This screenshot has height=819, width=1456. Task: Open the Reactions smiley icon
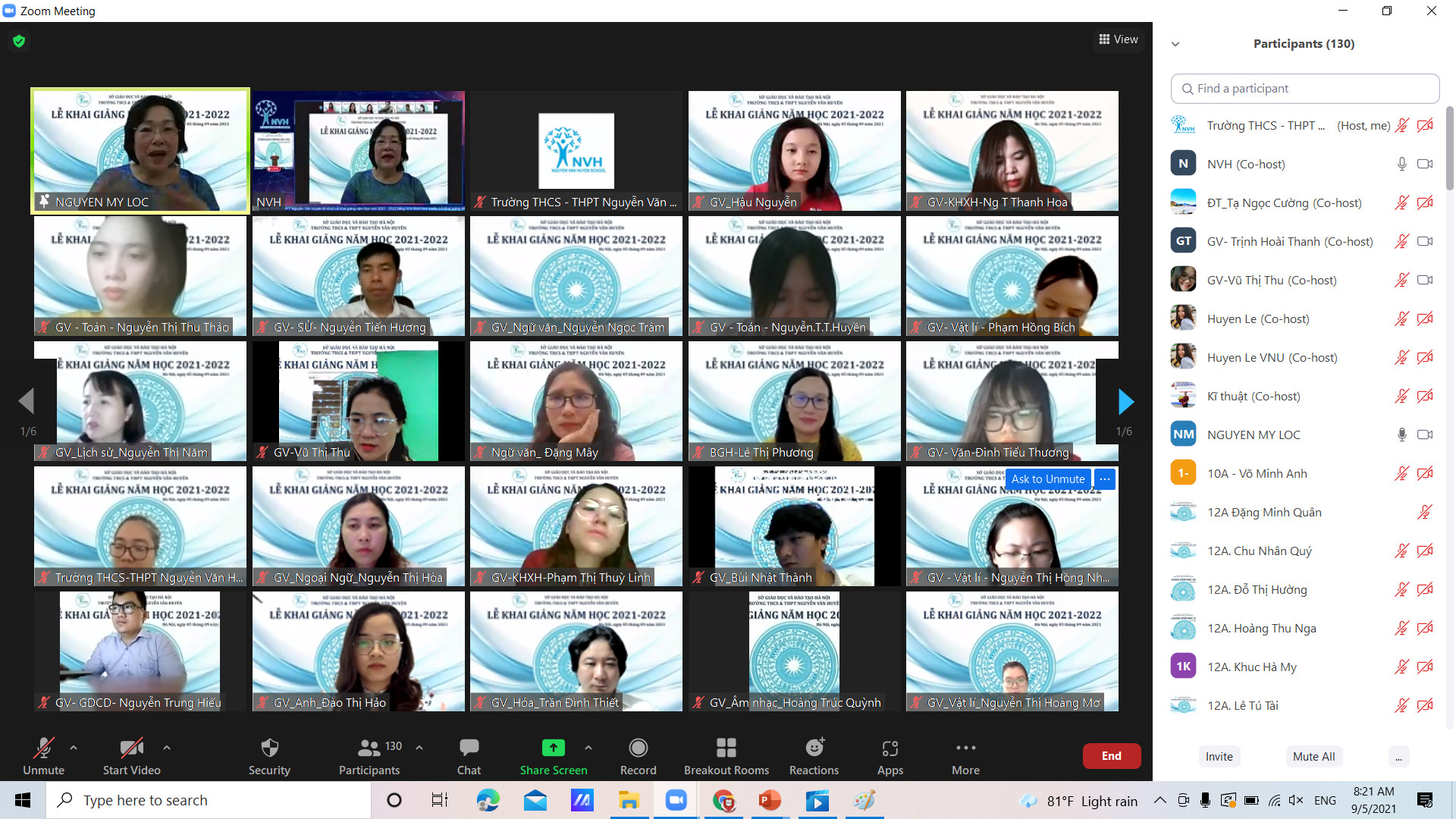coord(814,748)
